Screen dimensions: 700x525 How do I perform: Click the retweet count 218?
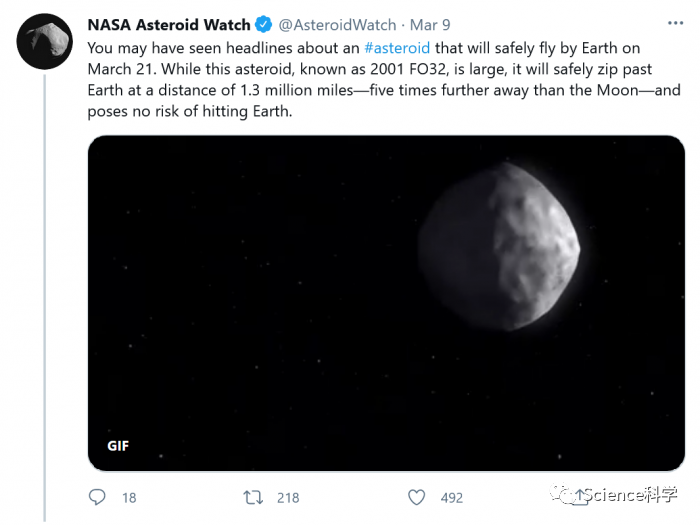(288, 498)
